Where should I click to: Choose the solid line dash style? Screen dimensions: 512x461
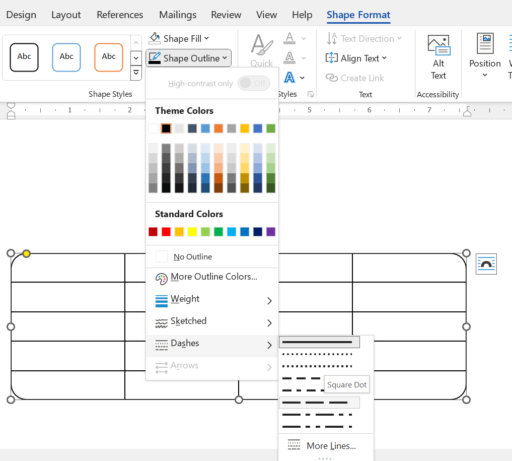pyautogui.click(x=319, y=342)
